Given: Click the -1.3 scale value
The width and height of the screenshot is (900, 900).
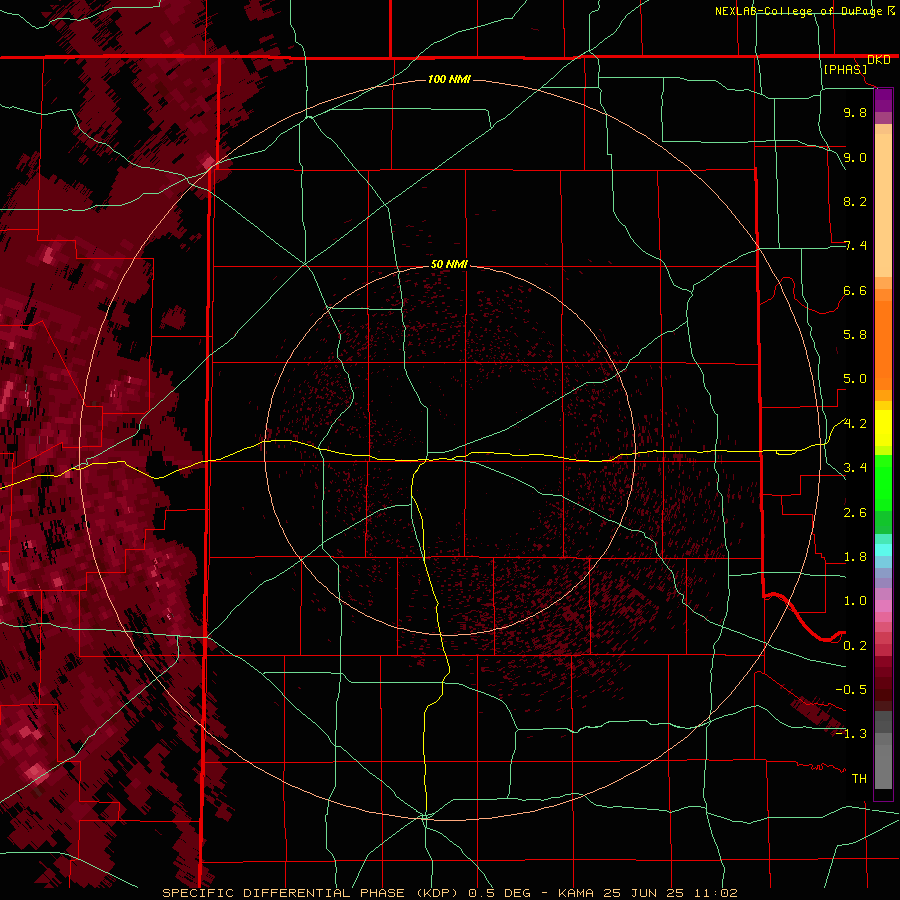Looking at the screenshot, I should click(851, 734).
